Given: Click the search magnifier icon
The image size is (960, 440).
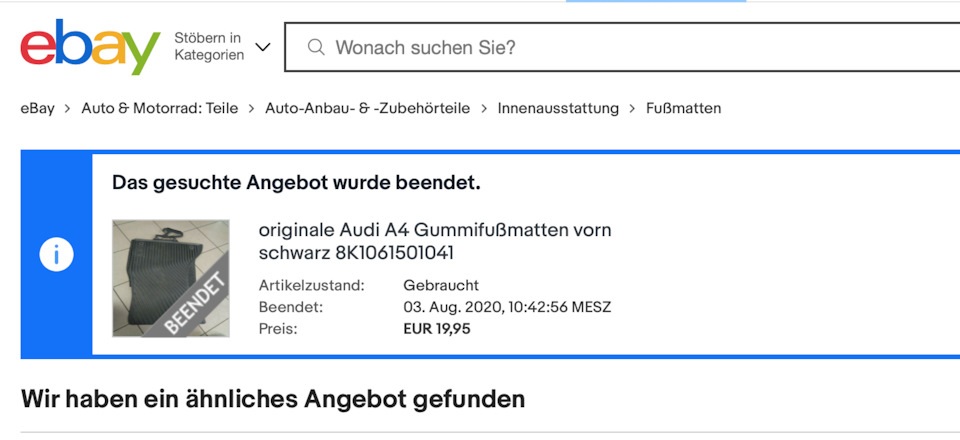Looking at the screenshot, I should pyautogui.click(x=316, y=47).
